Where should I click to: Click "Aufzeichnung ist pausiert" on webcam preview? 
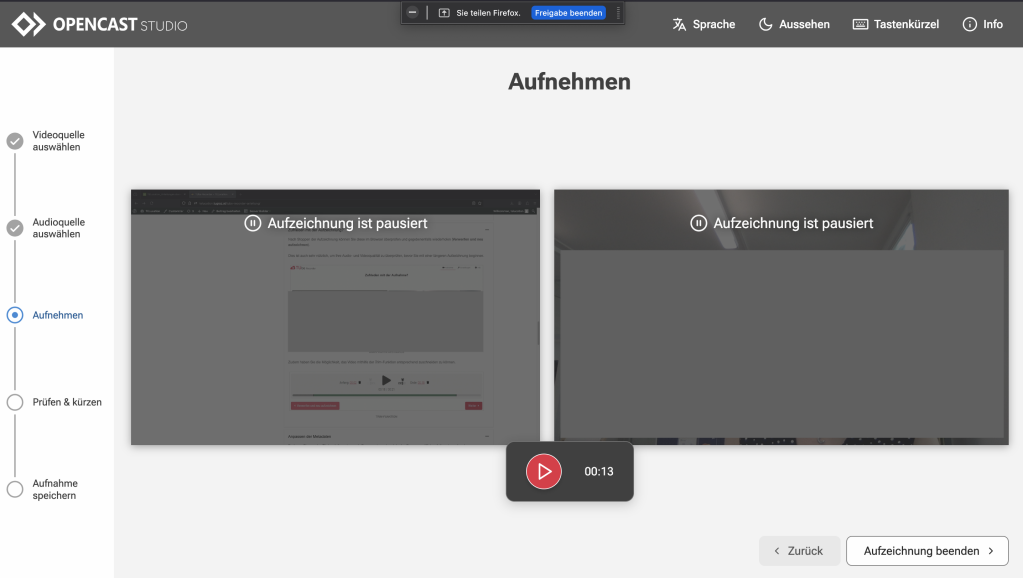click(x=793, y=223)
